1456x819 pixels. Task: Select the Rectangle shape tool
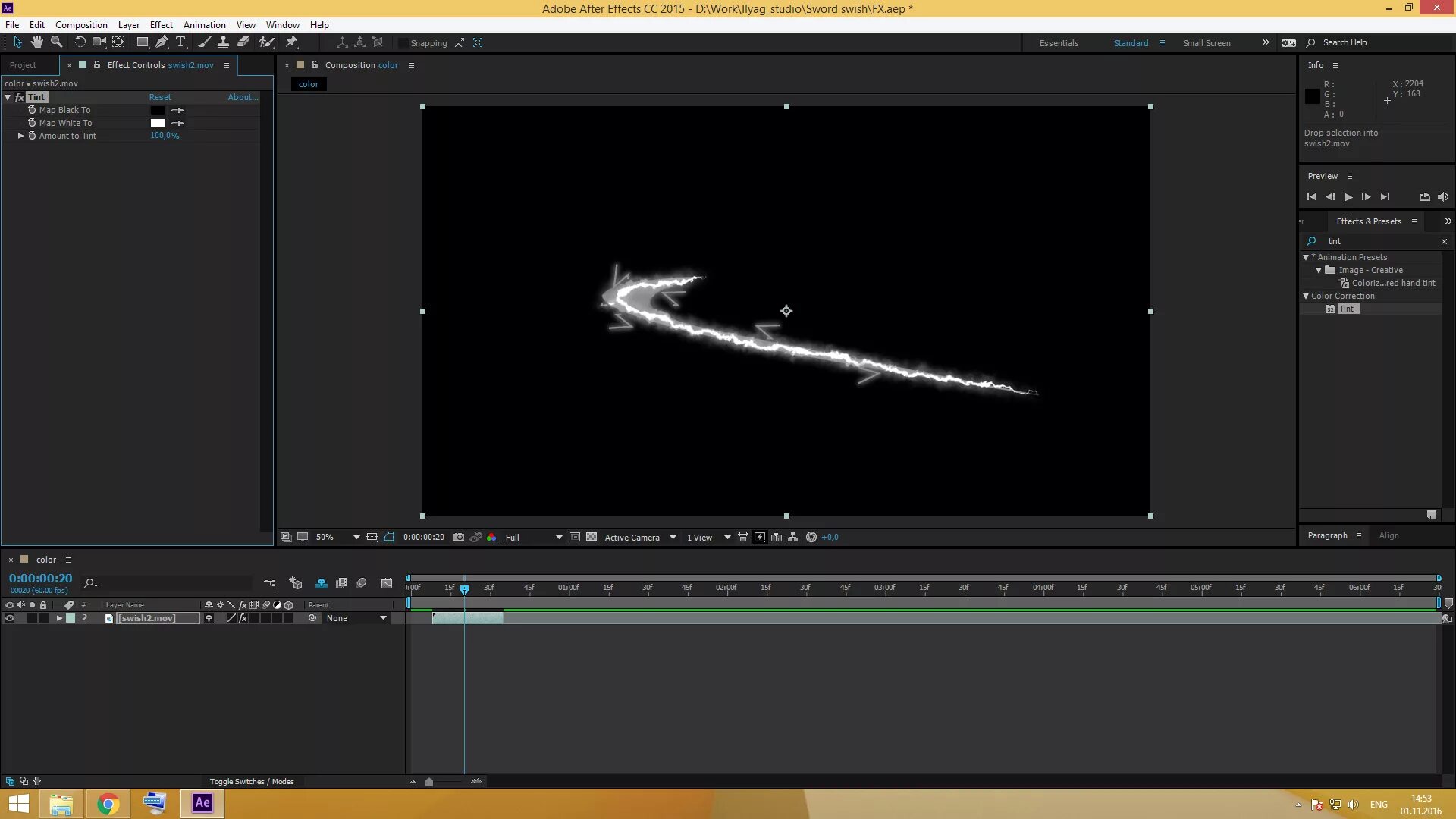[142, 42]
